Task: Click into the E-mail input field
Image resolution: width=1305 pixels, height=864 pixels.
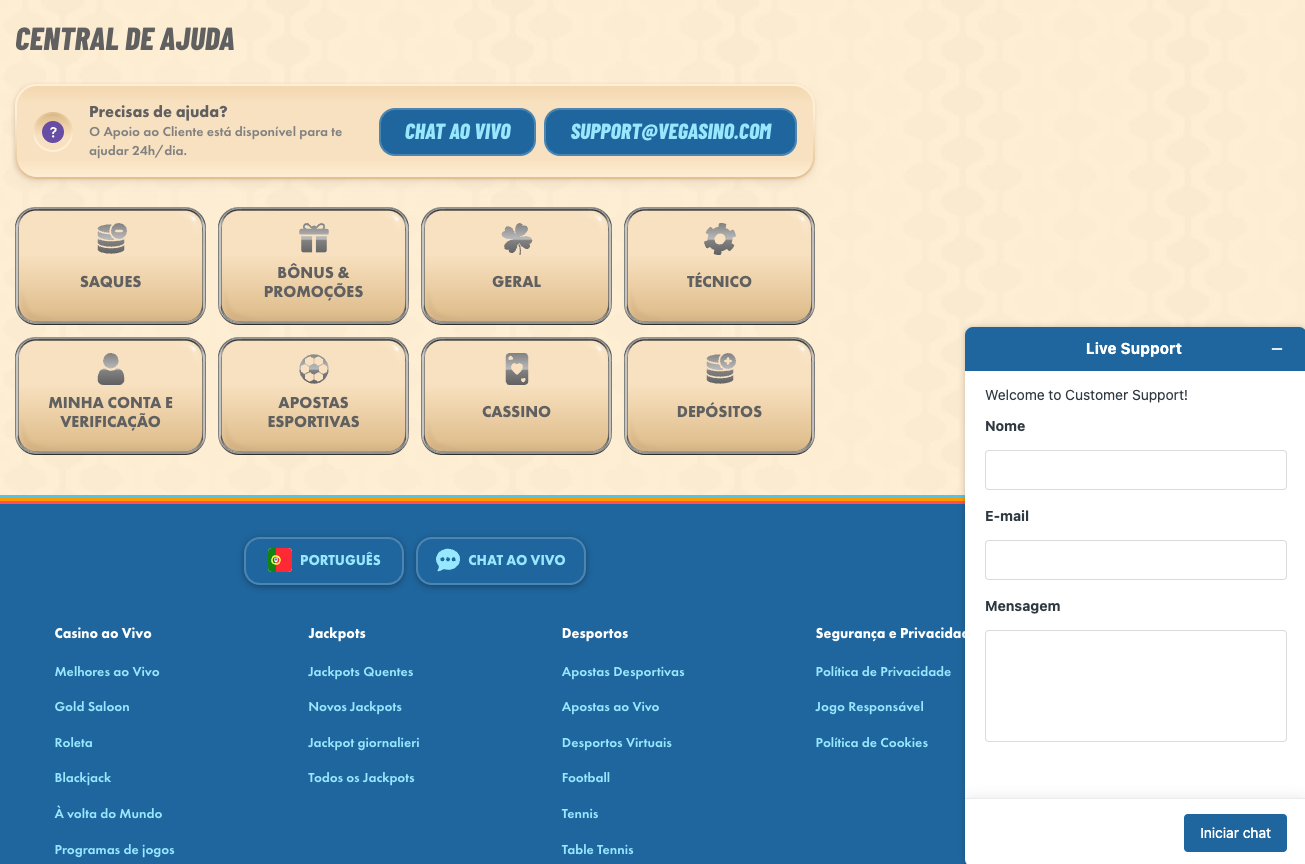Action: point(1135,560)
